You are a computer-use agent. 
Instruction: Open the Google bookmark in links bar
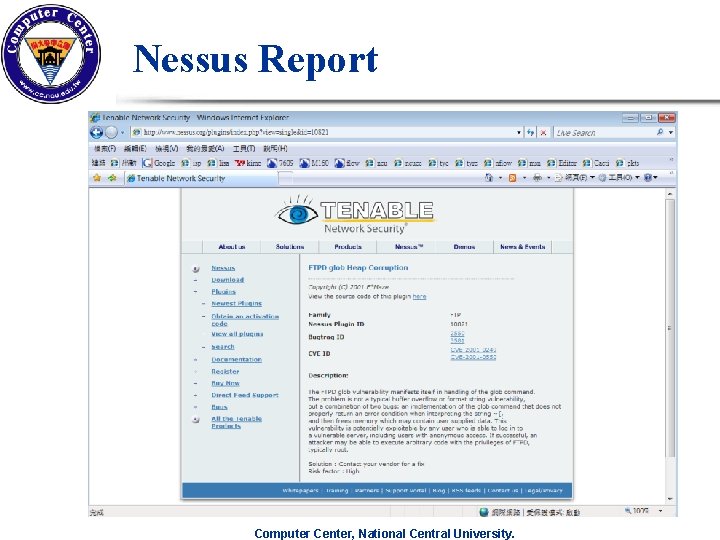coord(159,163)
